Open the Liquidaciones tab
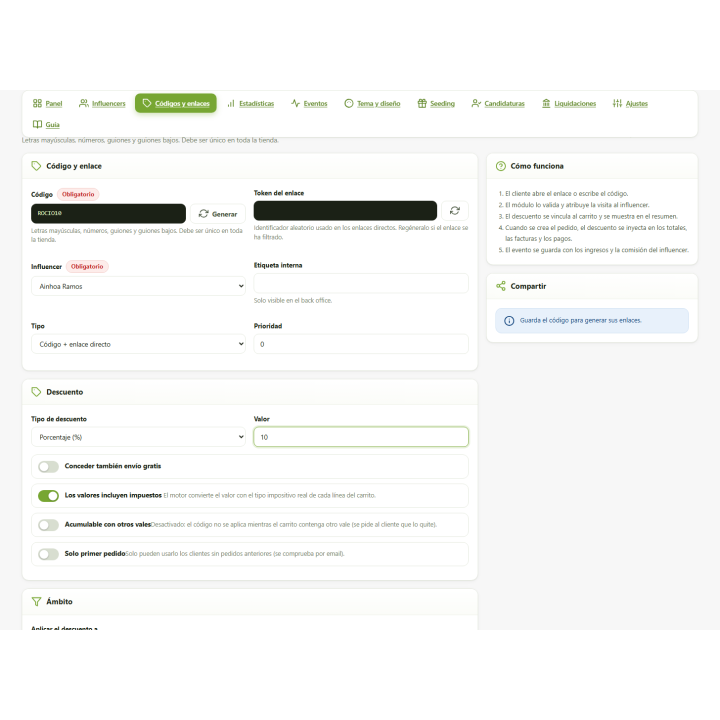This screenshot has width=720, height=720. 568,103
